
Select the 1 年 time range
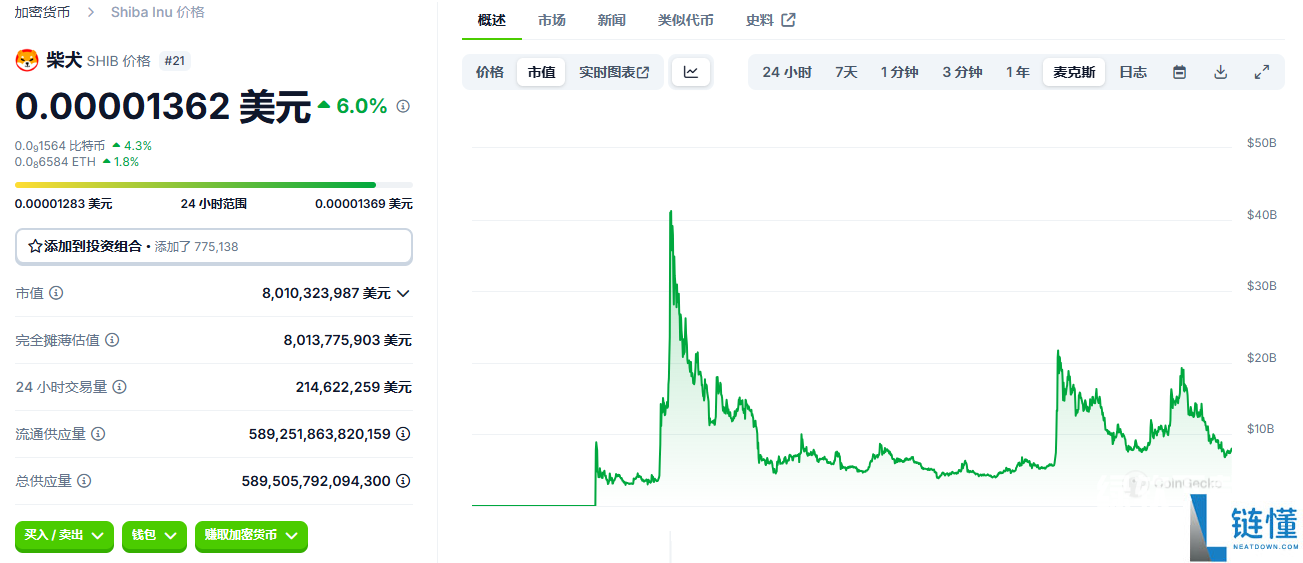(1018, 72)
